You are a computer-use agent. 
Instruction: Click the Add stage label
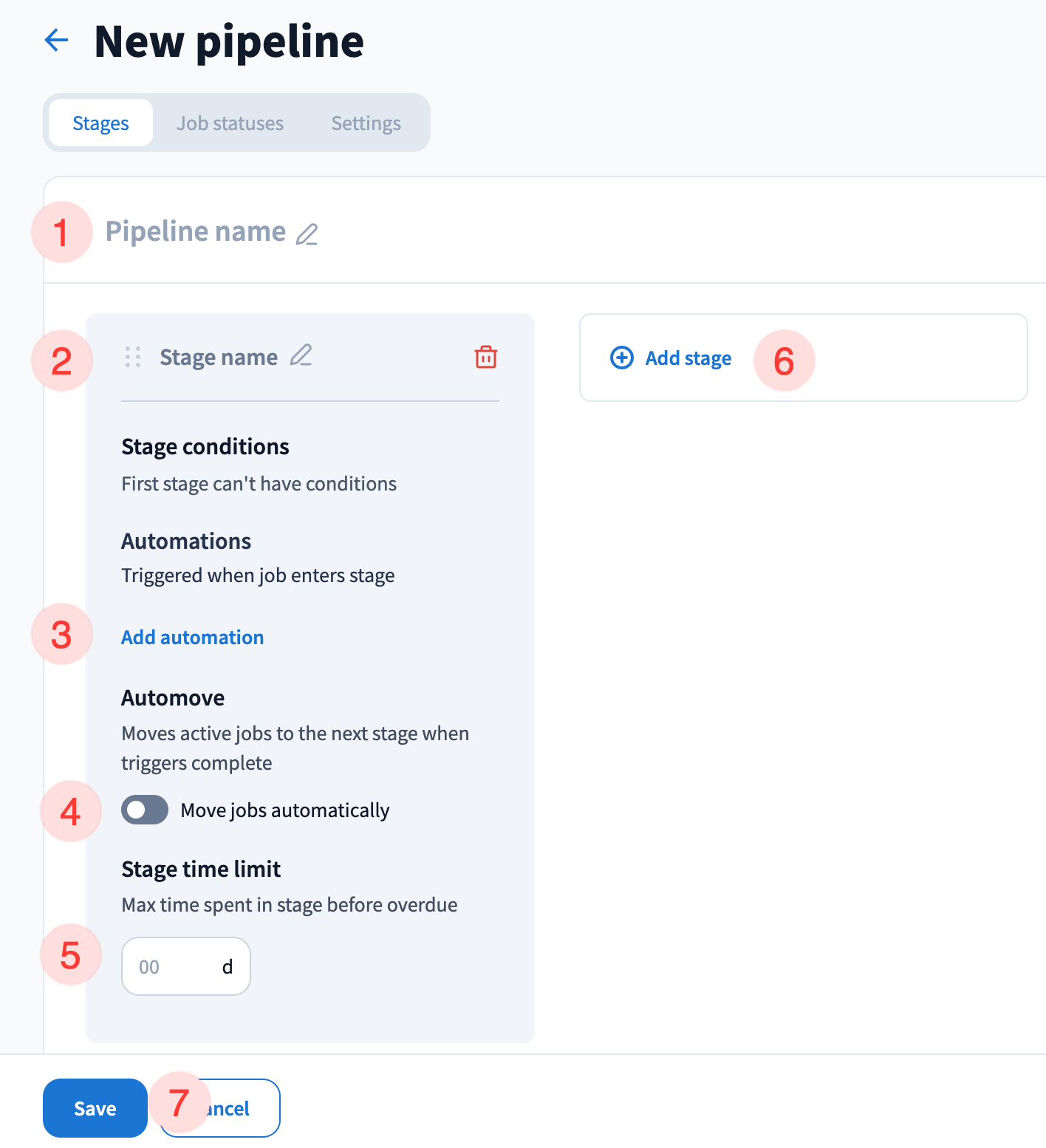688,358
